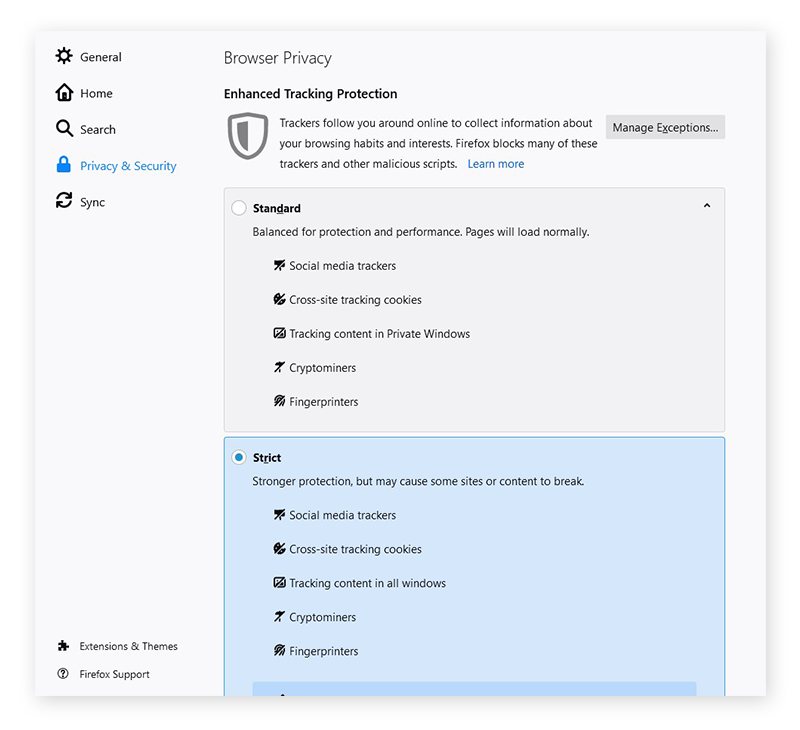Screen dimensions: 800x730
Task: Click the Browser Privacy page heading
Action: pyautogui.click(x=278, y=58)
